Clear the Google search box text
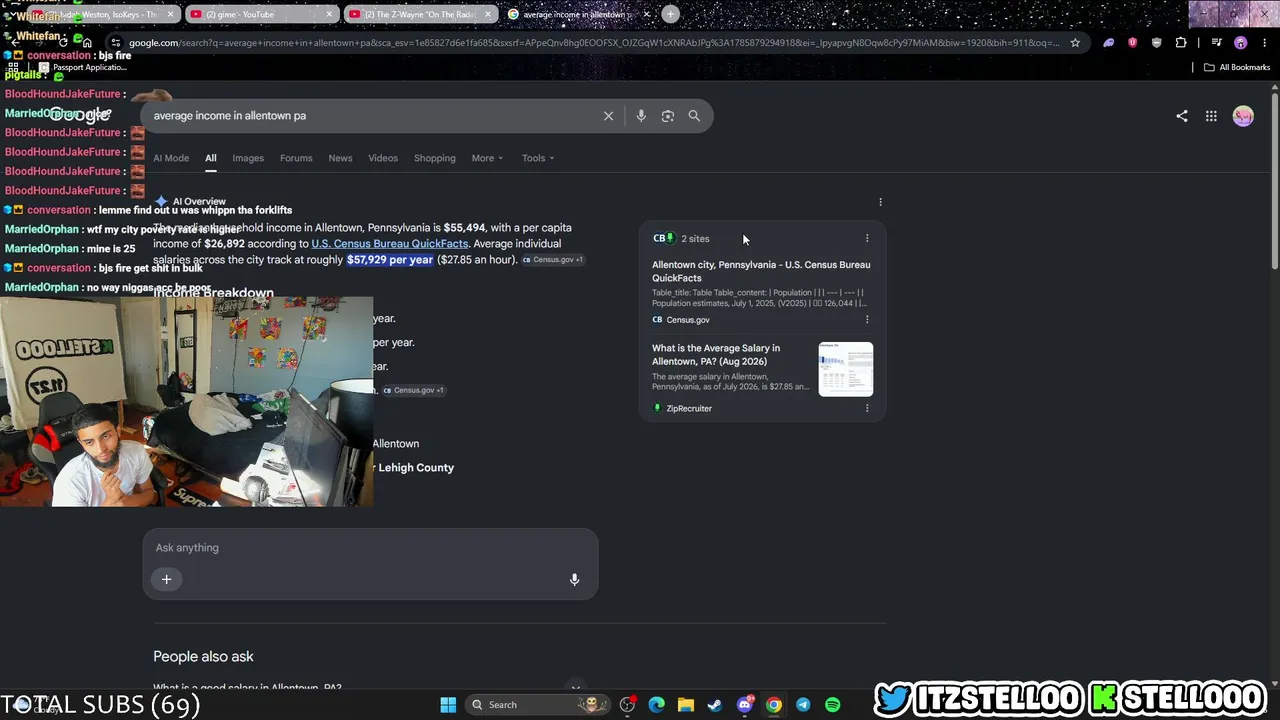The height and width of the screenshot is (720, 1280). 608,116
